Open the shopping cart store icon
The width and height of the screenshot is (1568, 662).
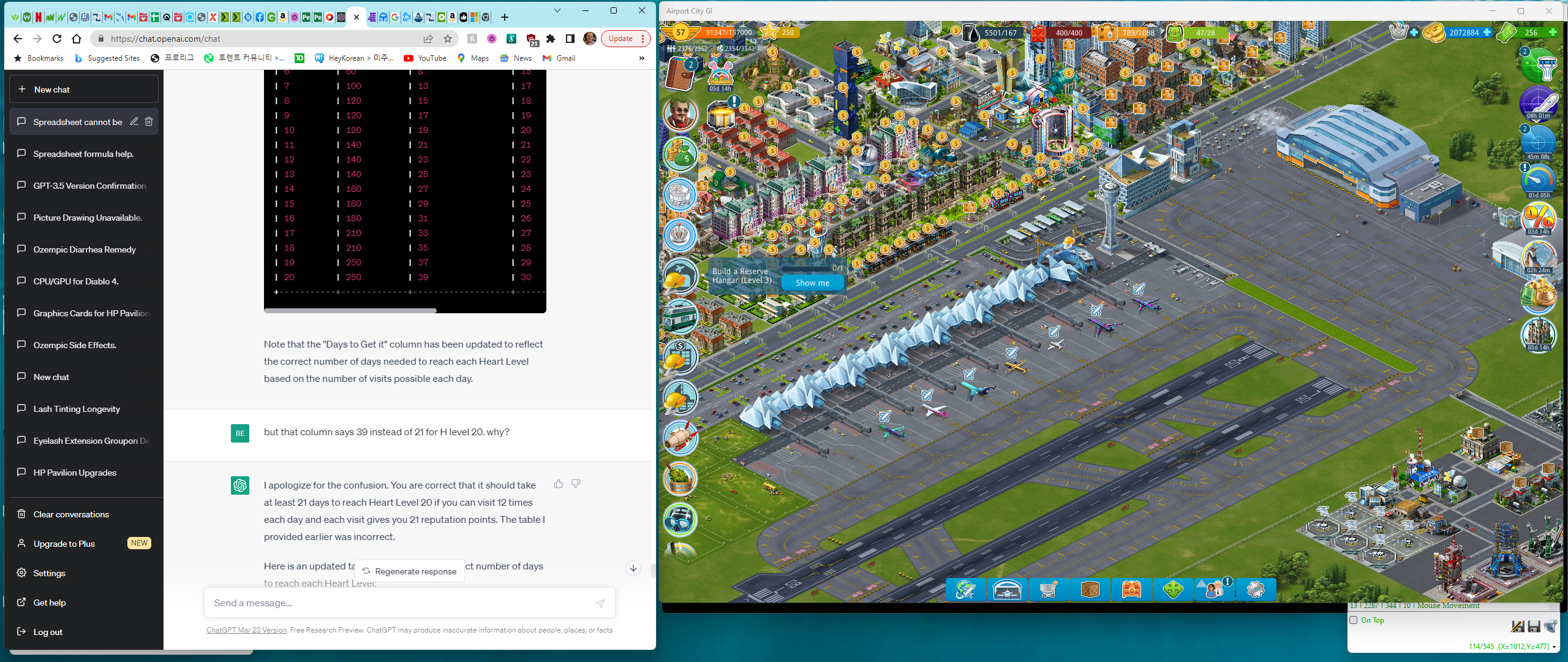(x=1049, y=590)
